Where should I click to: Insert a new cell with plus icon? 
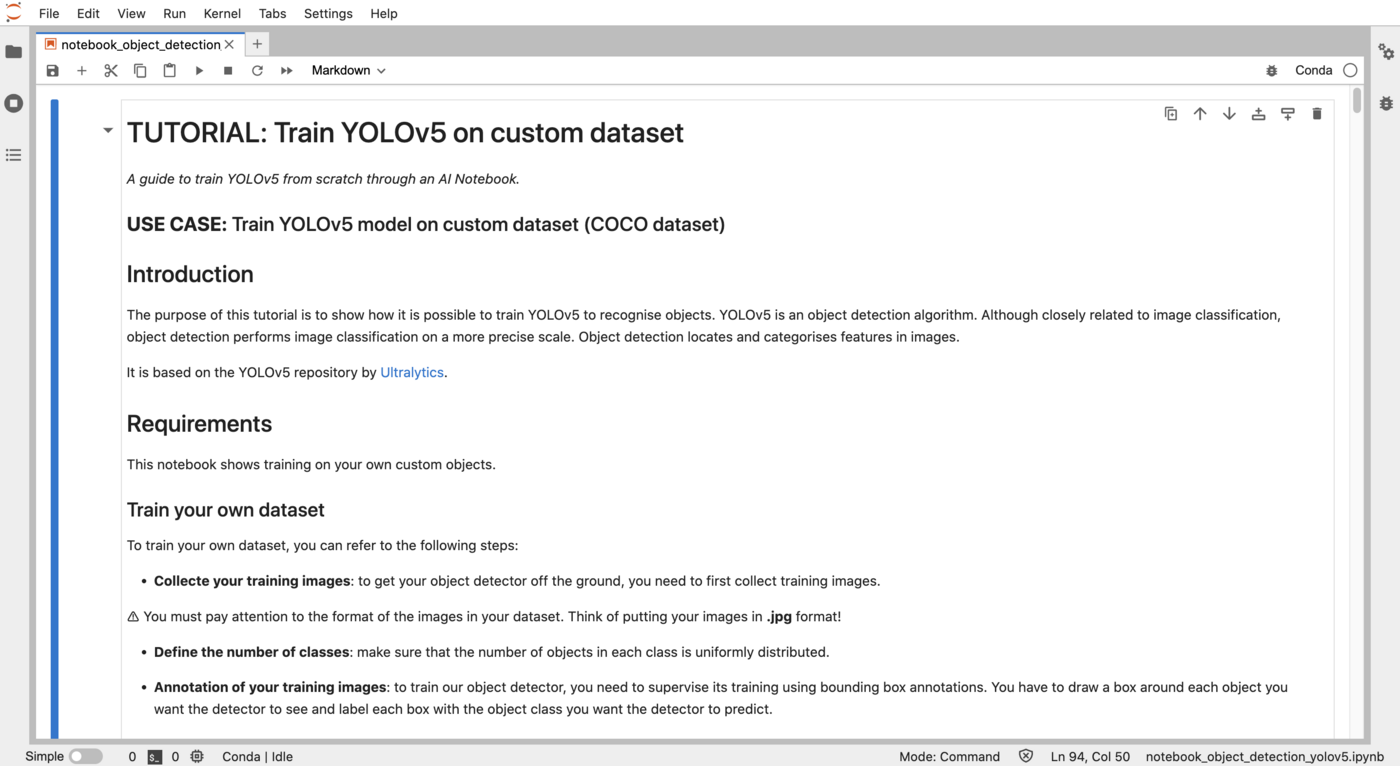pyautogui.click(x=82, y=71)
